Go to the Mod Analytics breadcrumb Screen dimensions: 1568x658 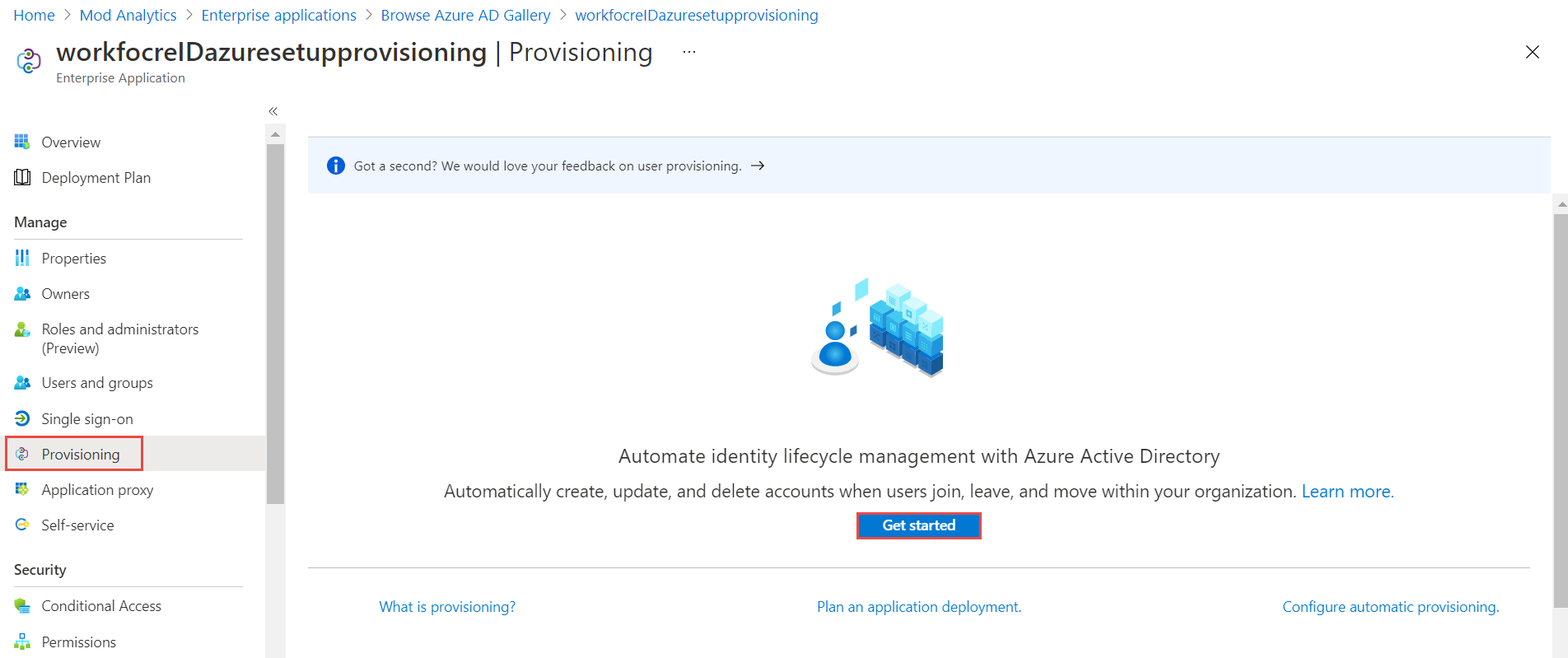tap(128, 15)
